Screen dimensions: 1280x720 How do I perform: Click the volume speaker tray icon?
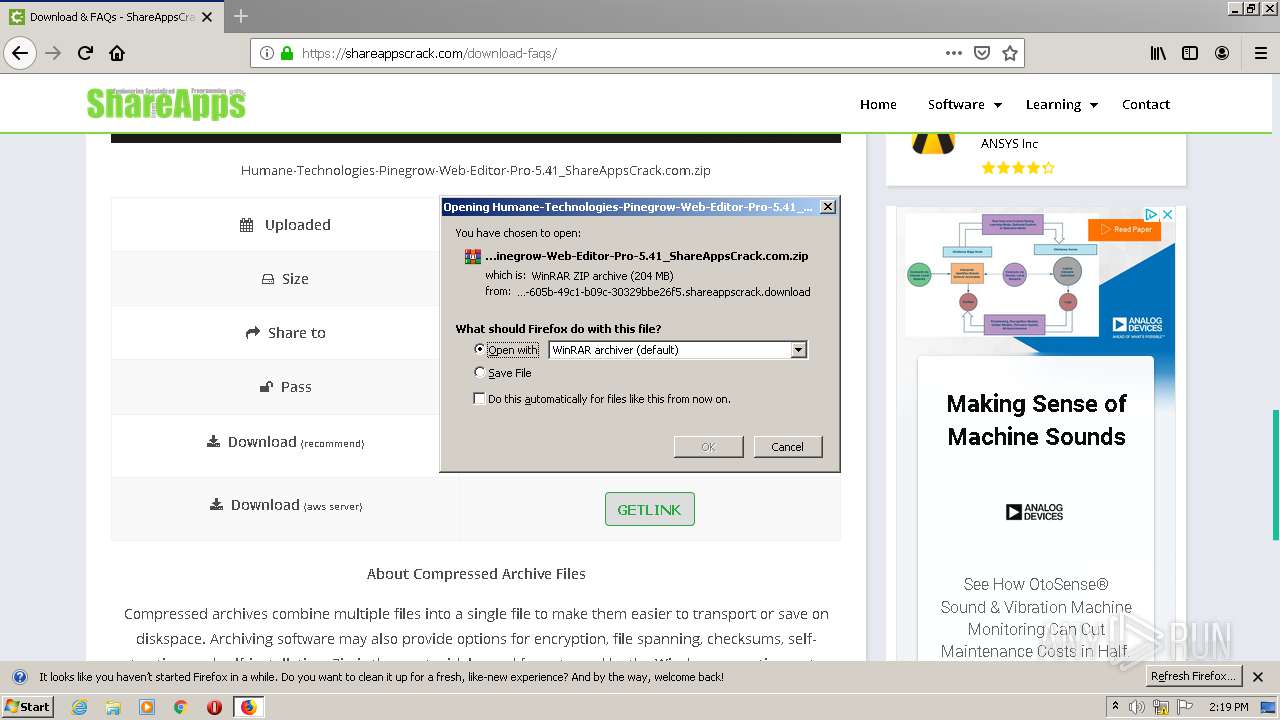1137,707
